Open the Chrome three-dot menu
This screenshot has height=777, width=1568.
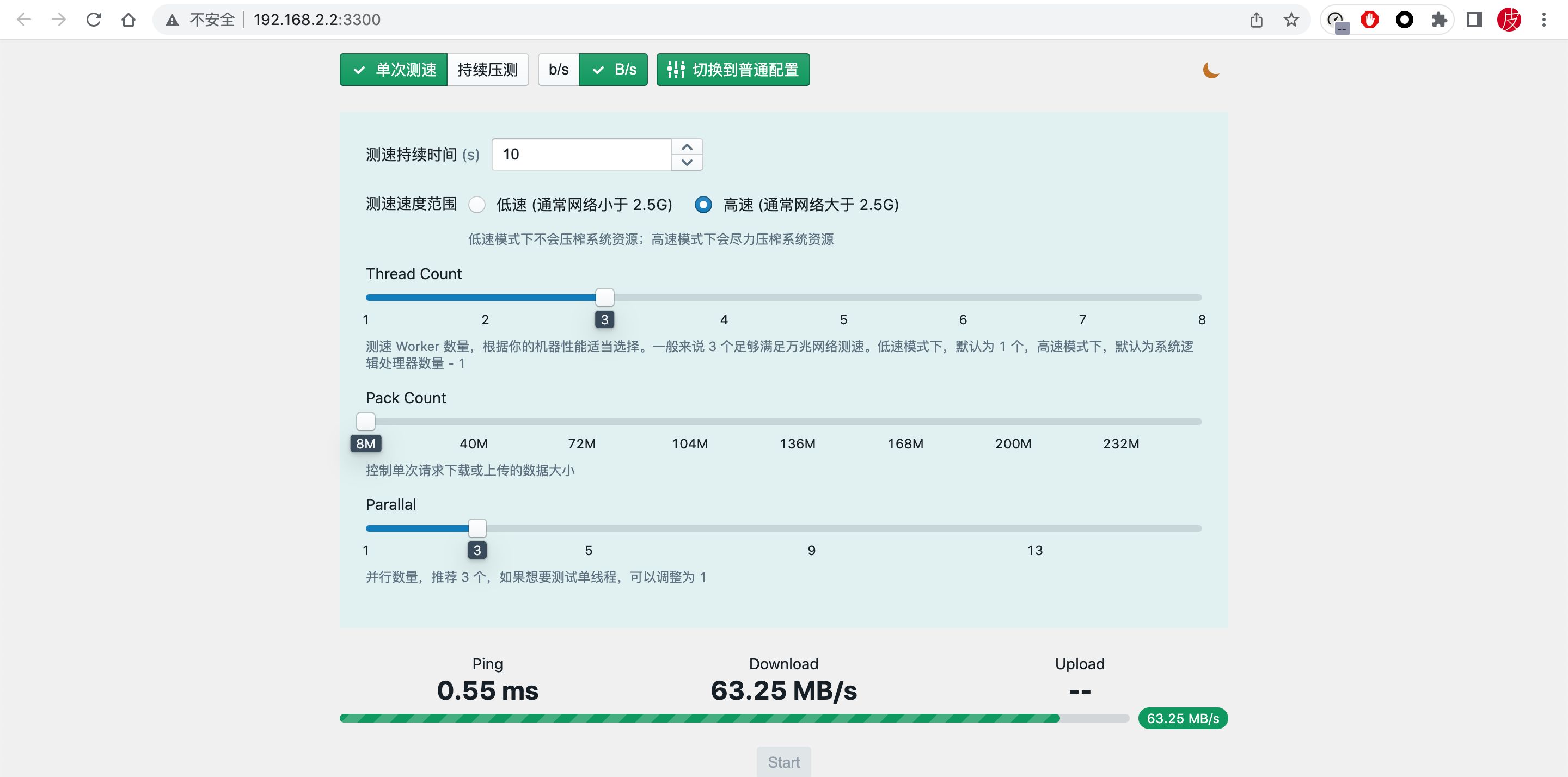[x=1543, y=20]
